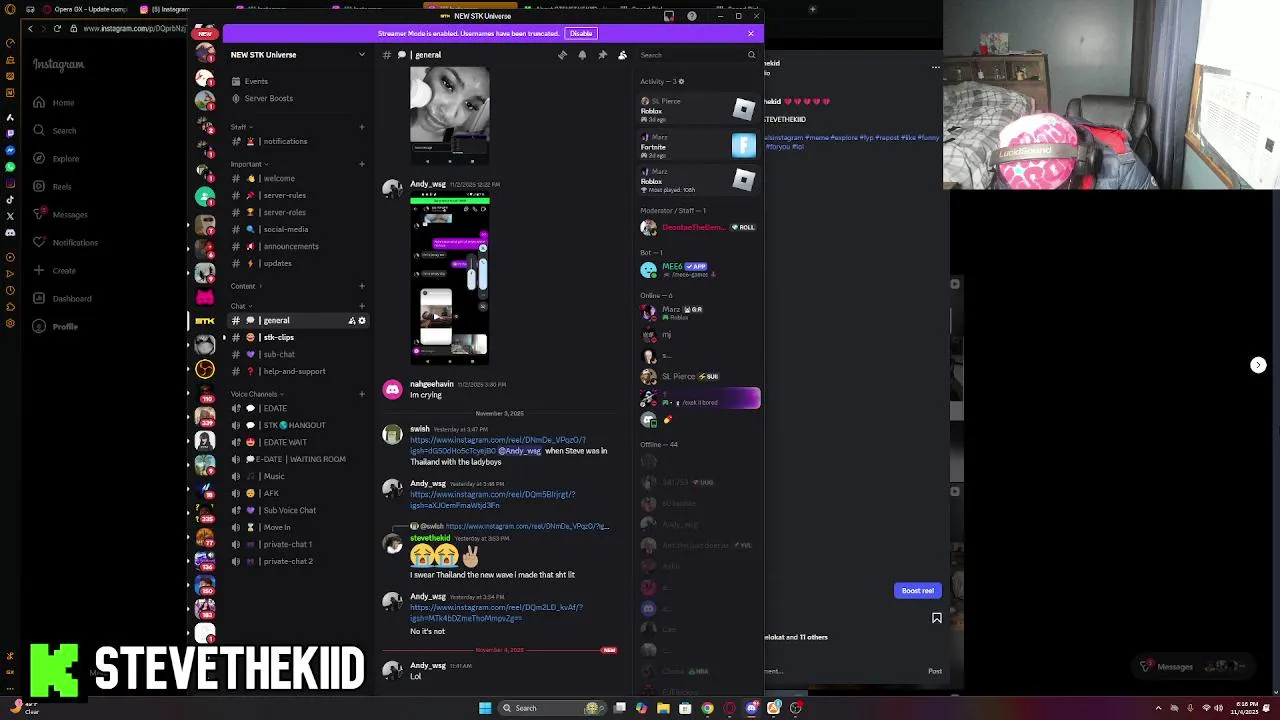Open Threads icon in Discord channel header
The image size is (1280, 720).
click(562, 55)
